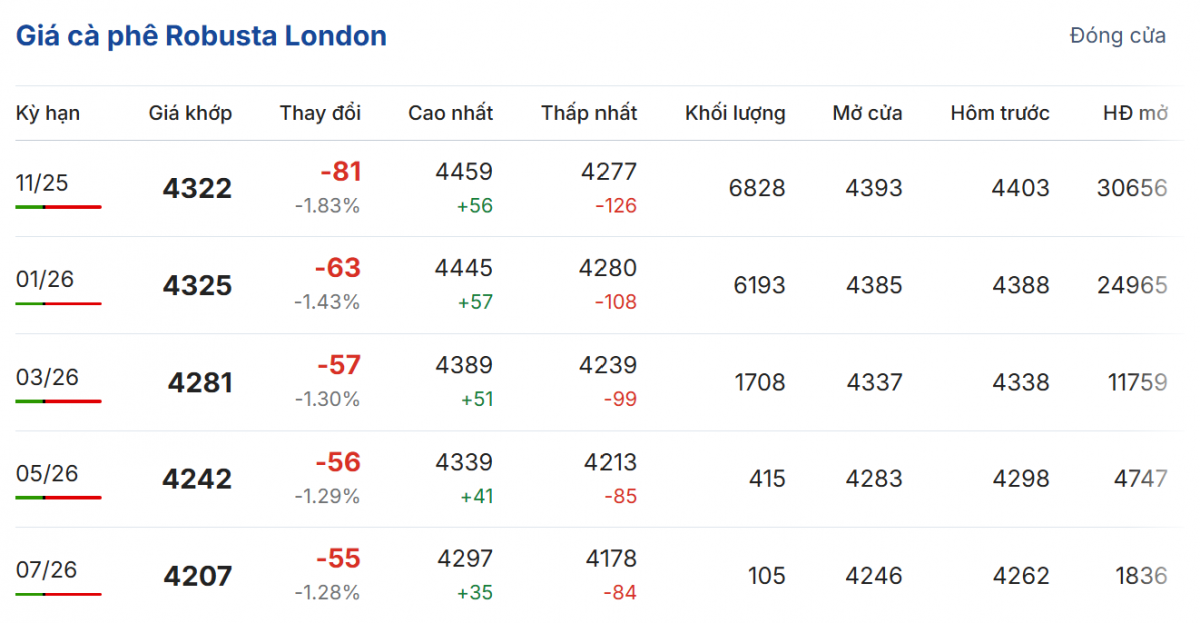Select the 11/25 contract term
This screenshot has width=1200, height=623.
click(42, 182)
